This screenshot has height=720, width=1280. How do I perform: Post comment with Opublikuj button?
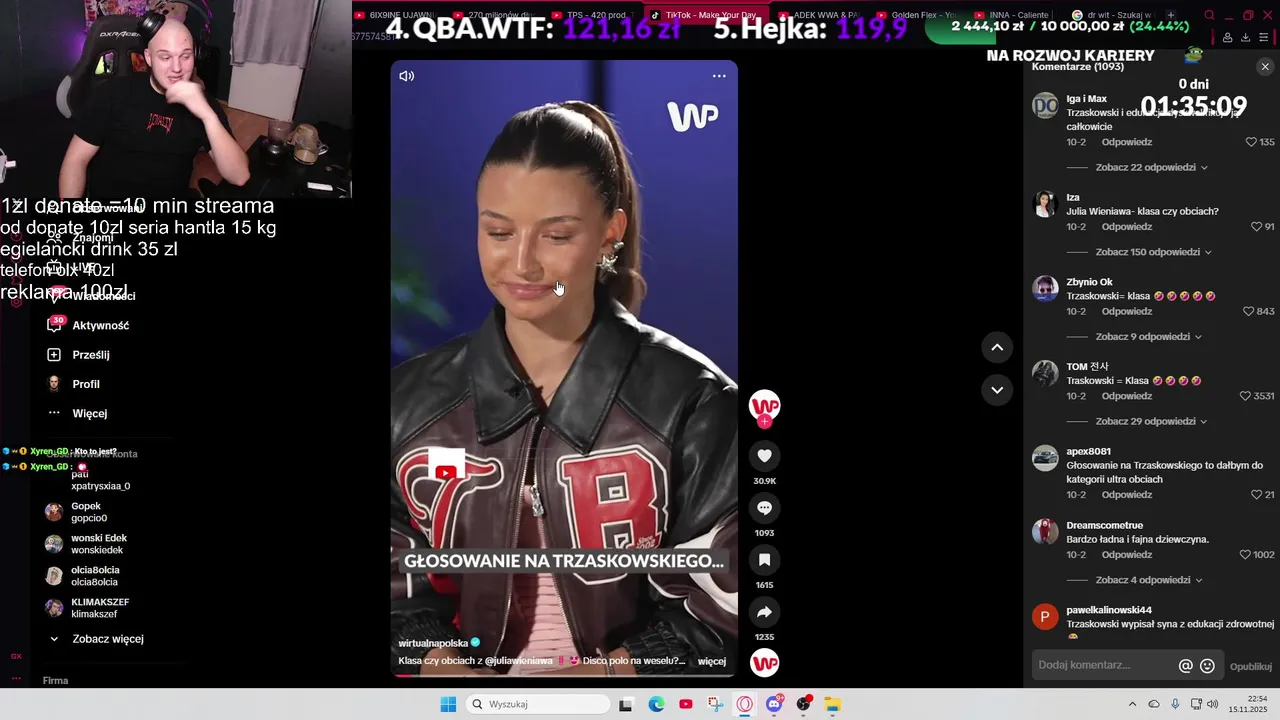point(1251,666)
